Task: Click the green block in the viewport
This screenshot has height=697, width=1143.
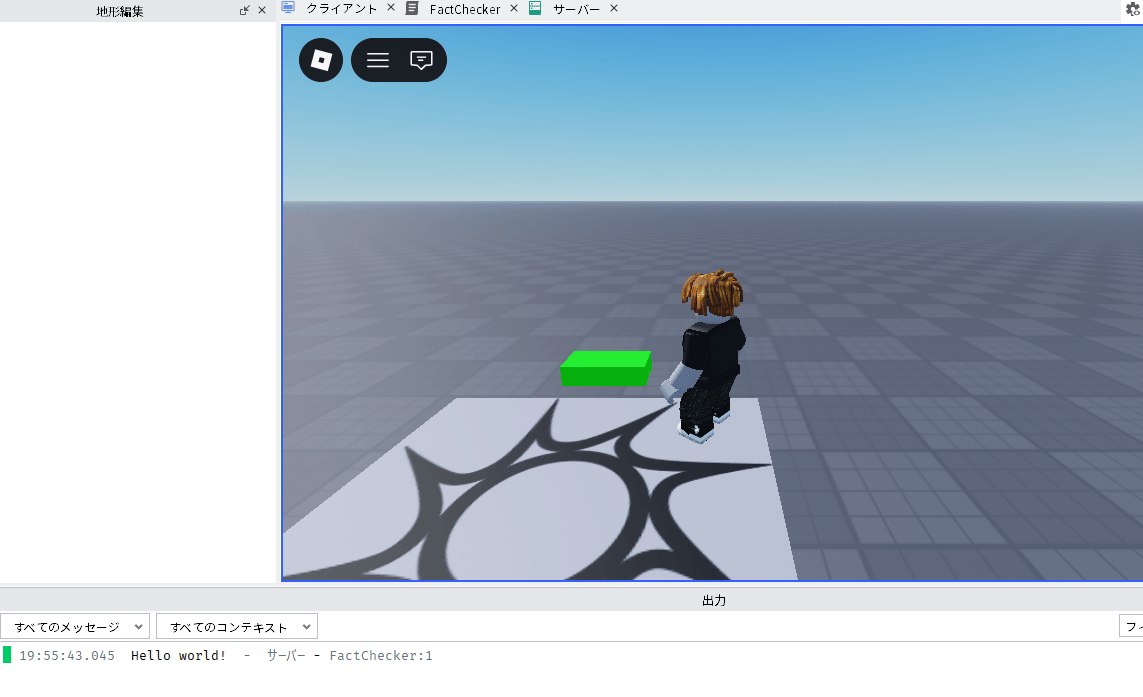Action: coord(606,368)
